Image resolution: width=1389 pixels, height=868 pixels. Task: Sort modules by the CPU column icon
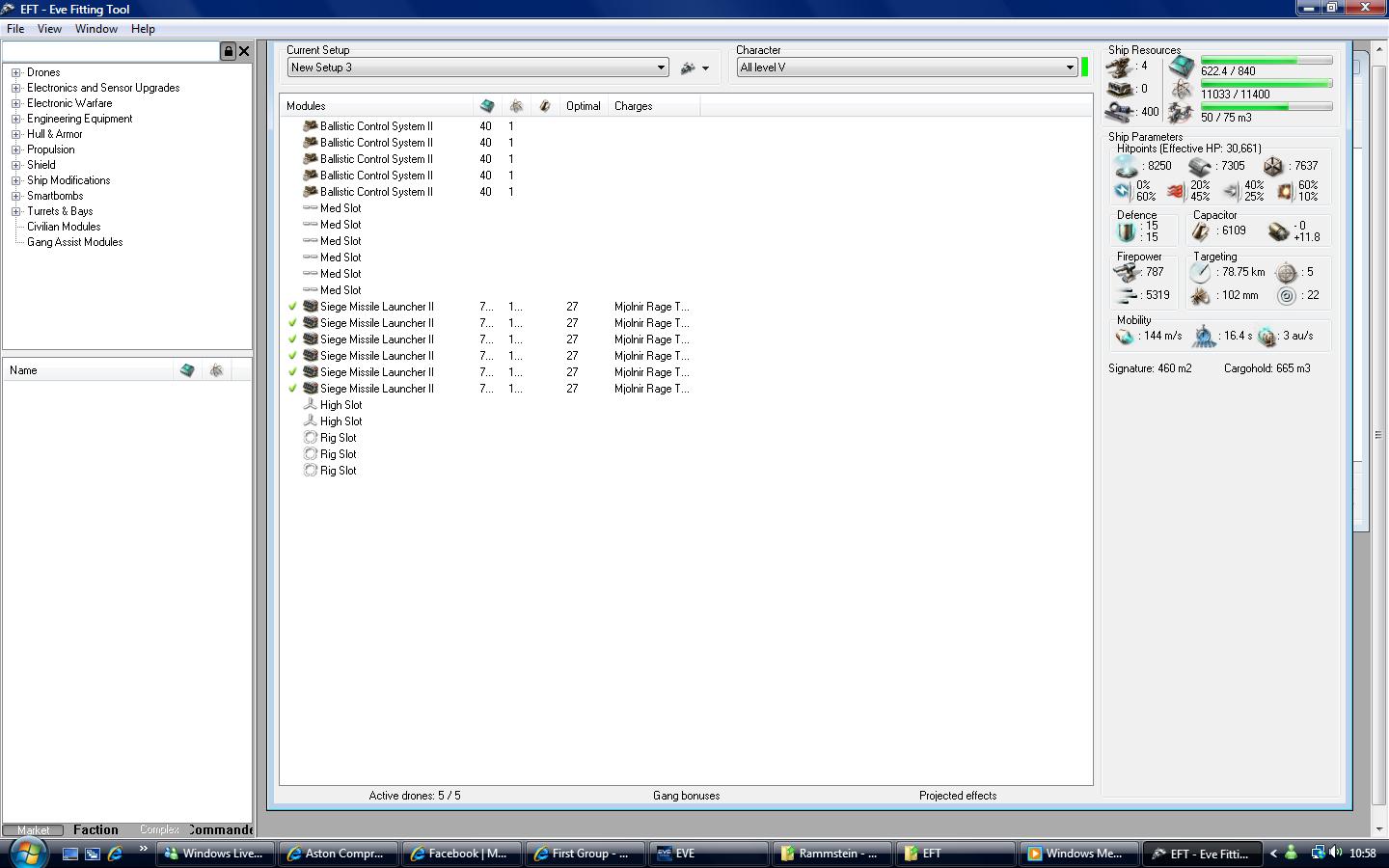click(x=486, y=106)
